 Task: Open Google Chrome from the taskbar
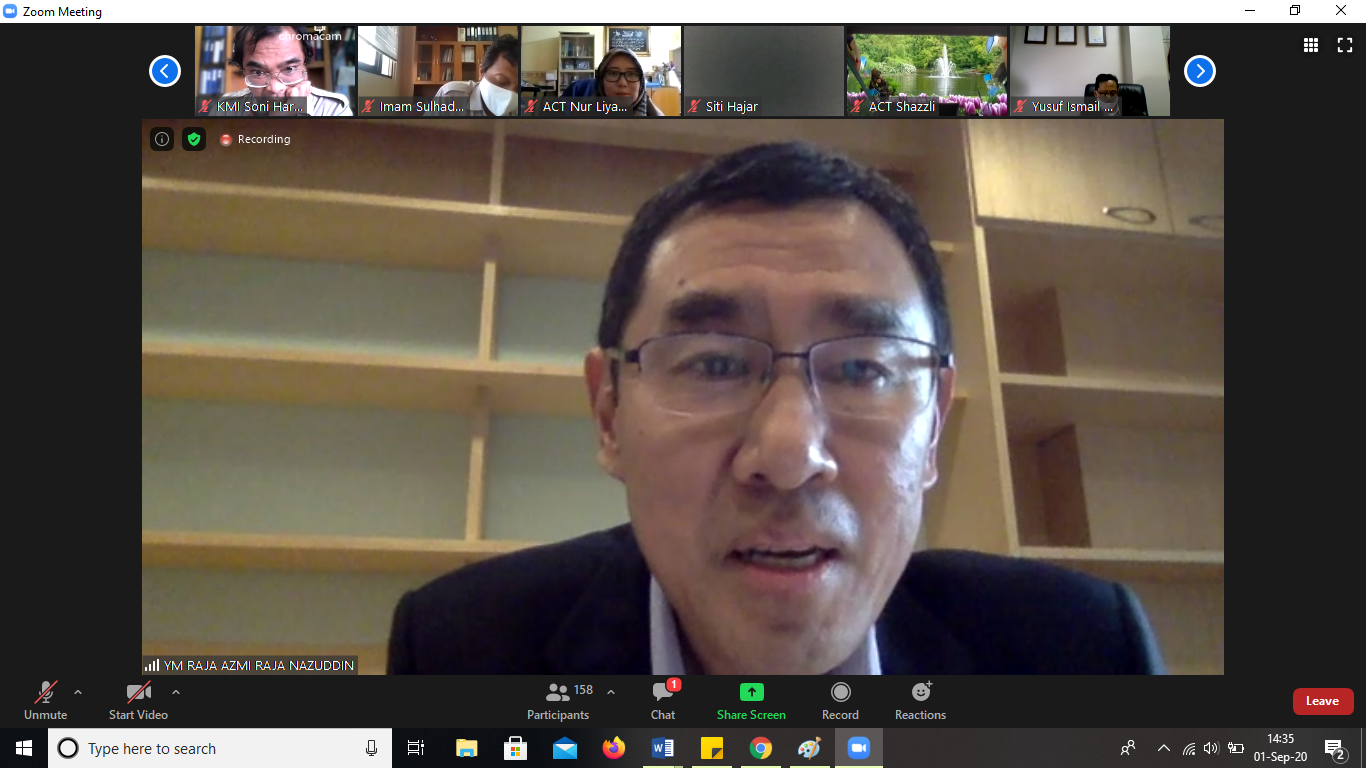[761, 748]
